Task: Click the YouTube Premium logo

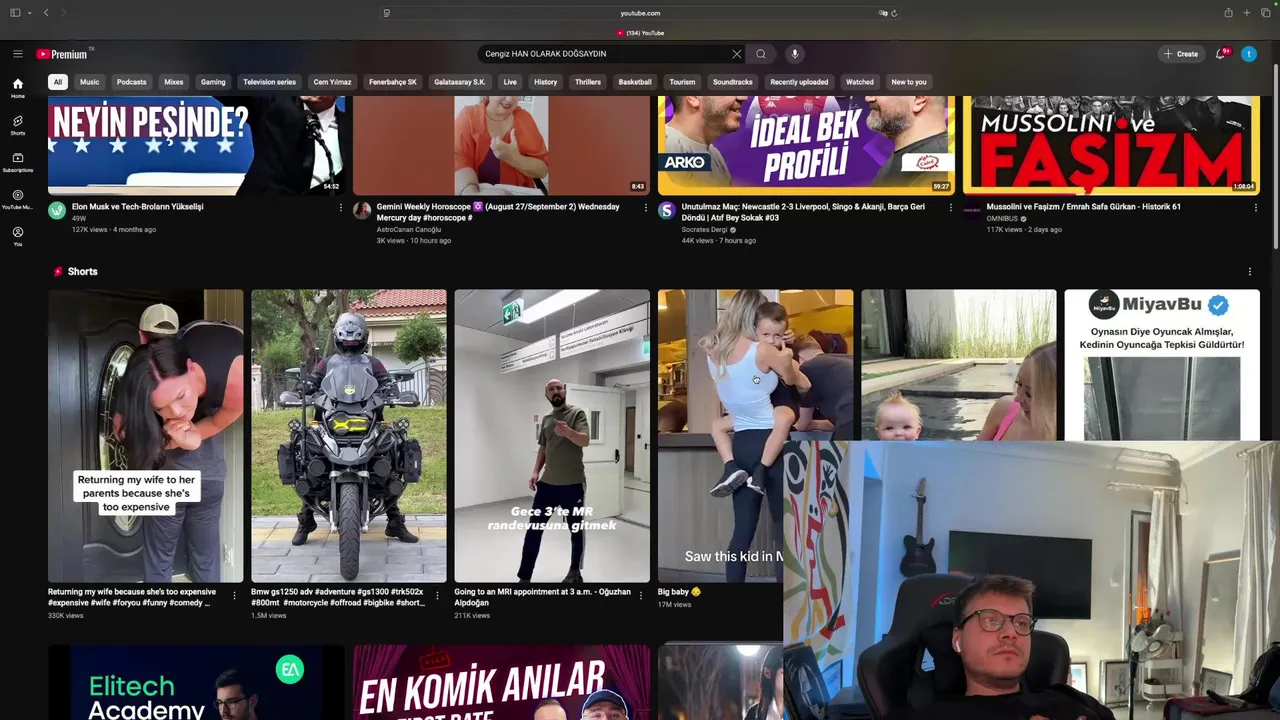Action: (62, 54)
